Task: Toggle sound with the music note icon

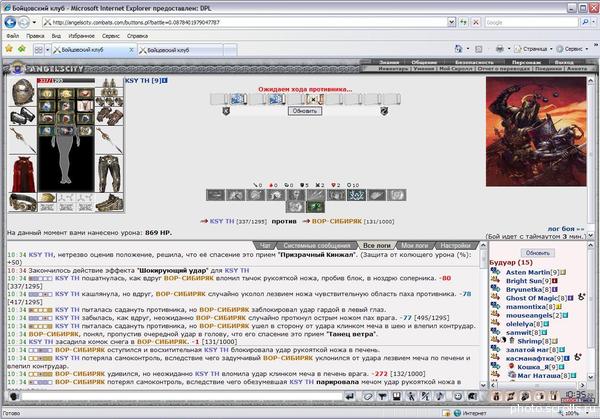Action: click(440, 396)
